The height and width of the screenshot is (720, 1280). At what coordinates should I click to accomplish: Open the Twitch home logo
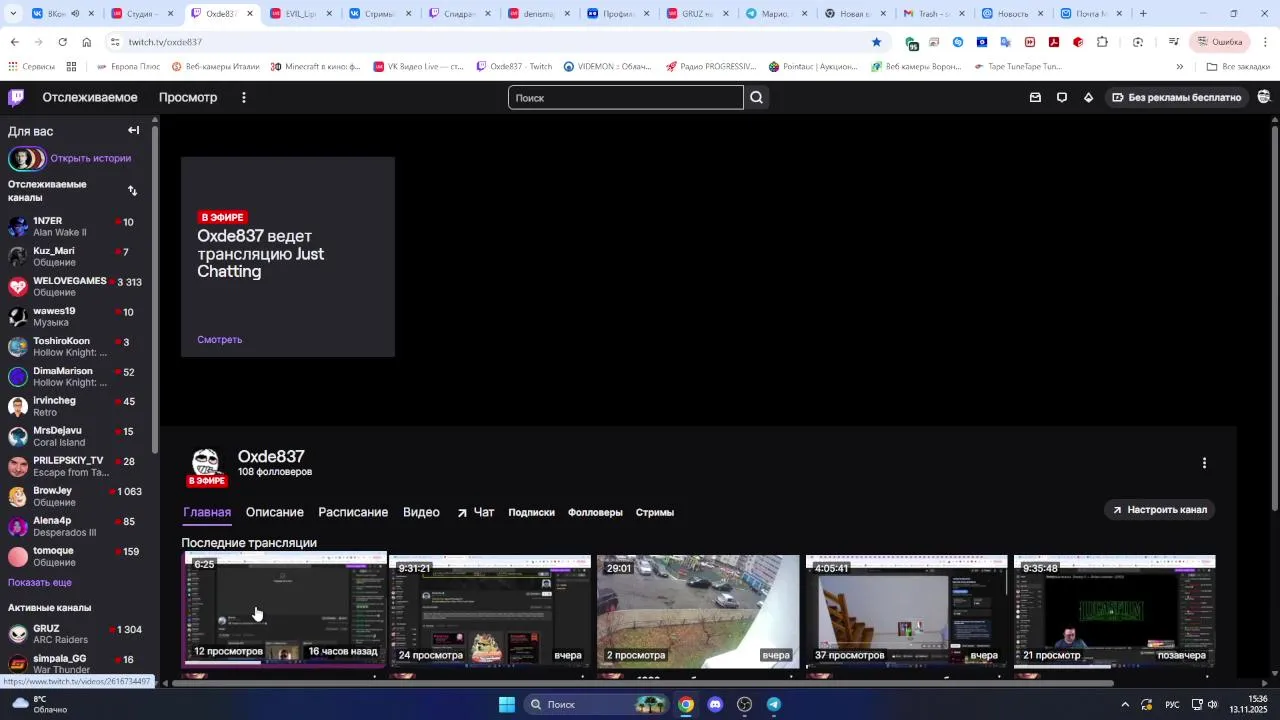16,97
